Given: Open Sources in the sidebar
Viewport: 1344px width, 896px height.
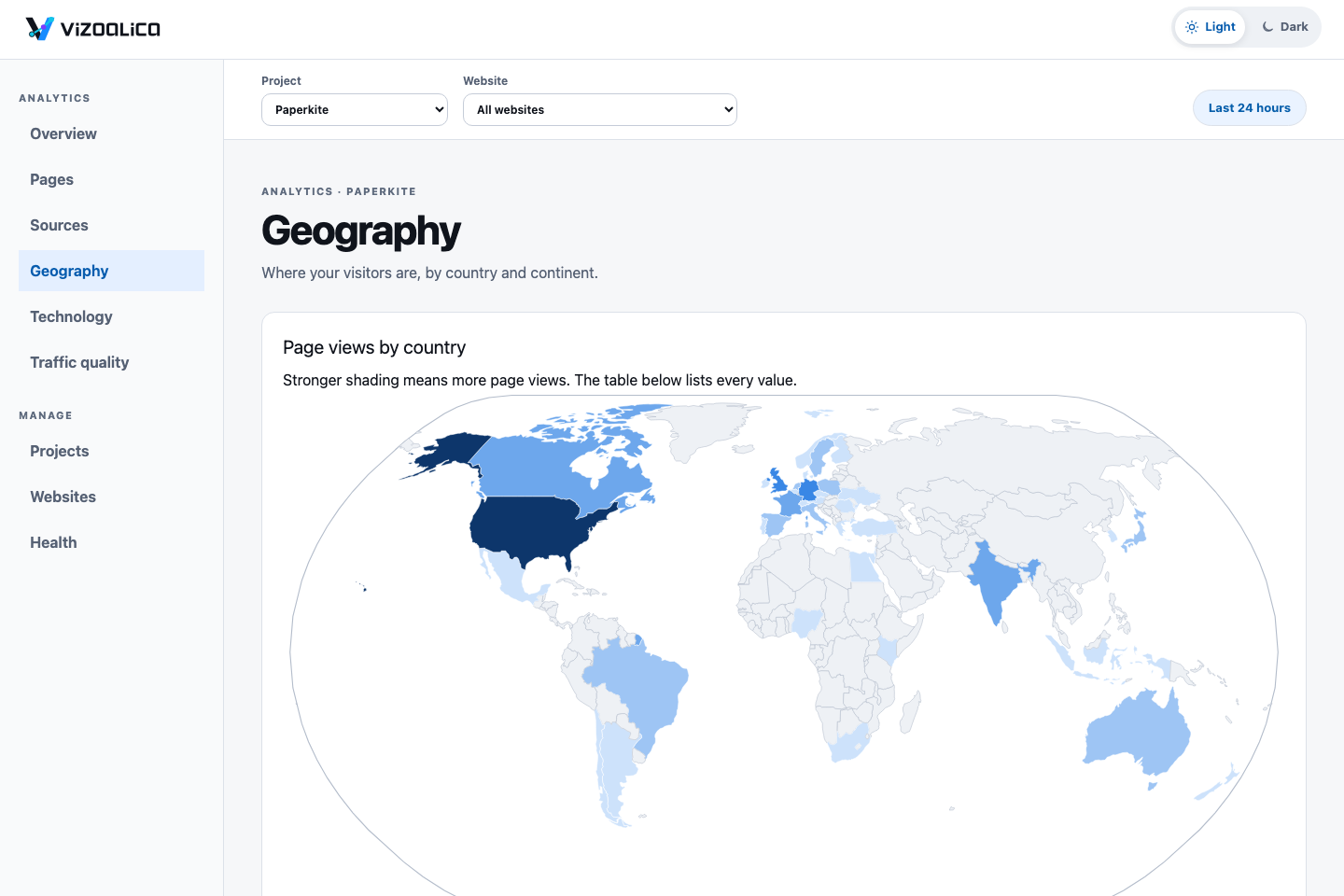Looking at the screenshot, I should coord(111,225).
